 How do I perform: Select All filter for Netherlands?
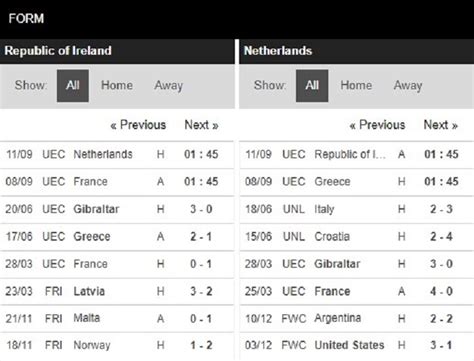tap(312, 86)
